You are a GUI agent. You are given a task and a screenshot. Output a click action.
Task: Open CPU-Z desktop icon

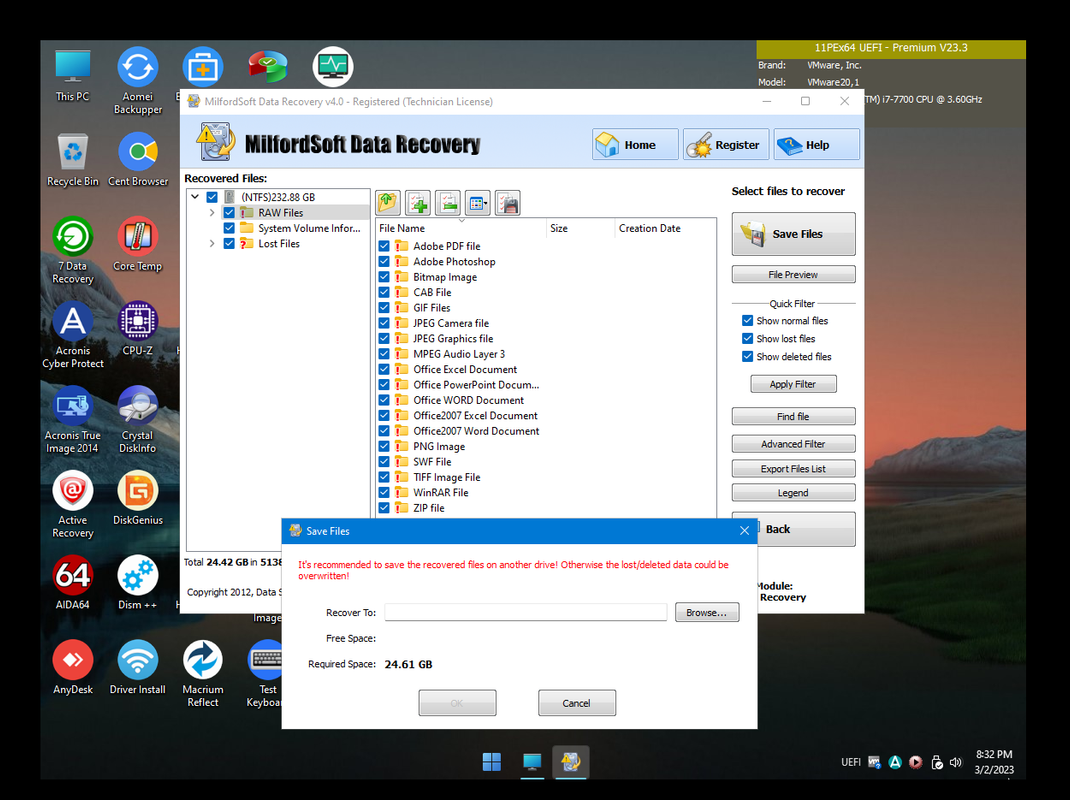(138, 329)
